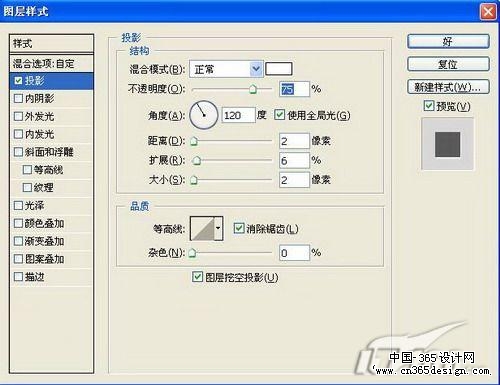The image size is (500, 385).
Task: Click 复位 reset button
Action: click(448, 64)
